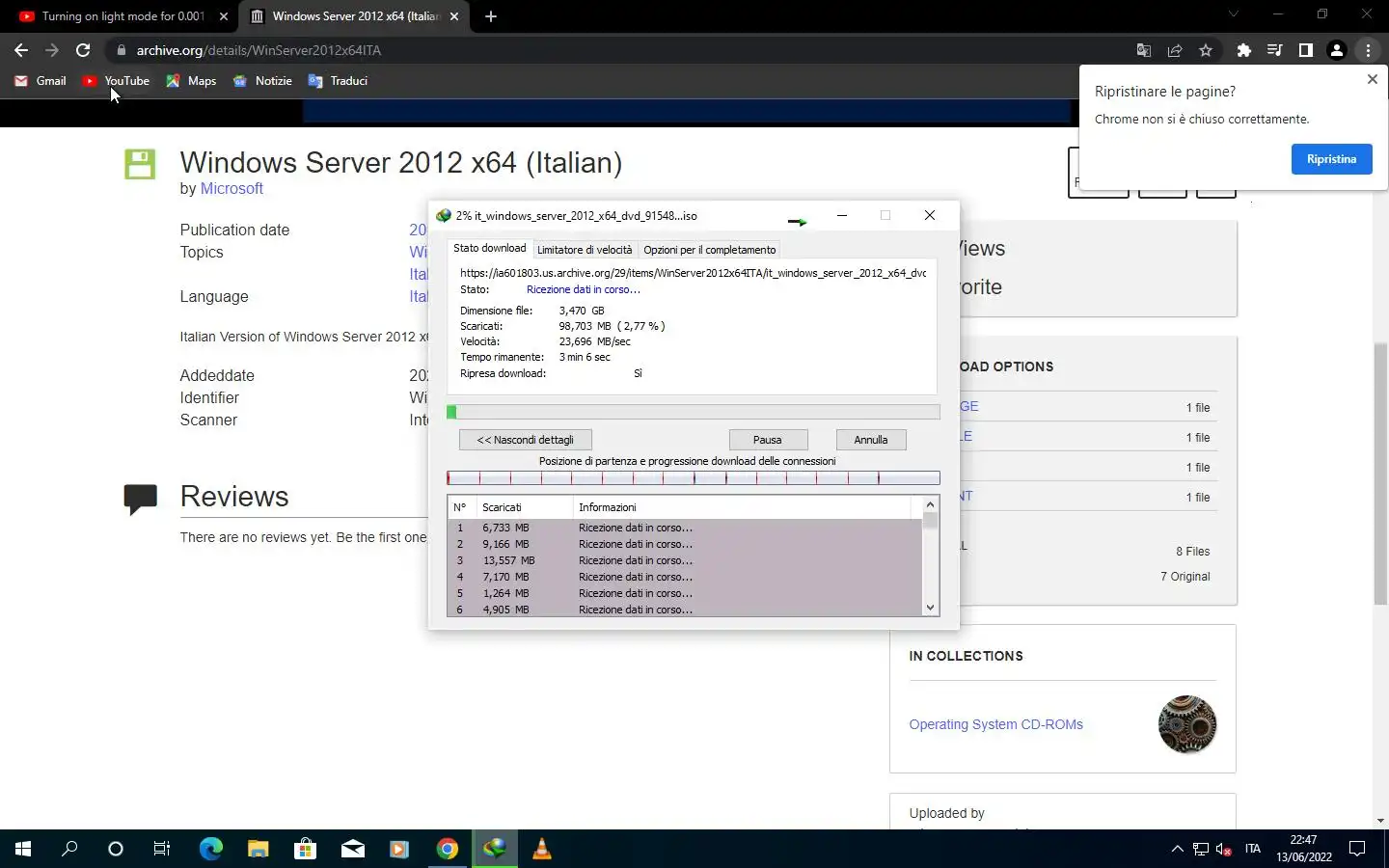The image size is (1389, 868).
Task: Select the Stato download tab
Action: coord(489,249)
